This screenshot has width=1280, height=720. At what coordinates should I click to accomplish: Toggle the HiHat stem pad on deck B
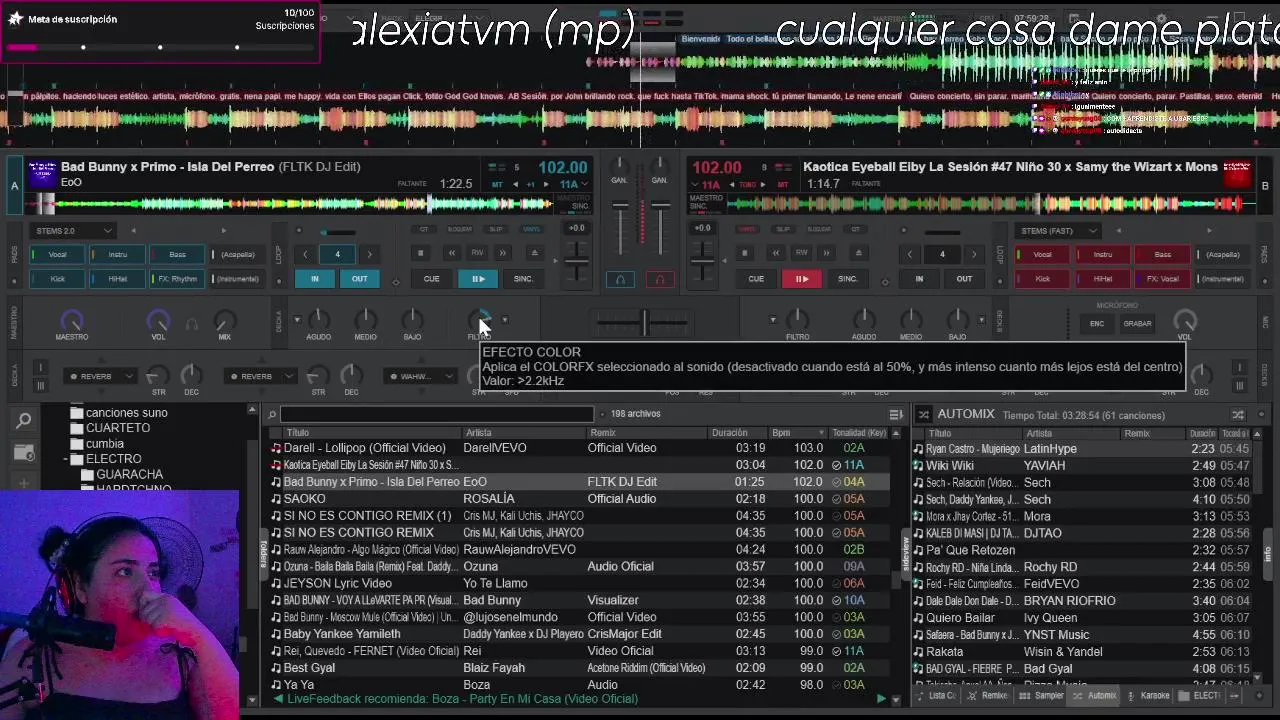click(1103, 279)
